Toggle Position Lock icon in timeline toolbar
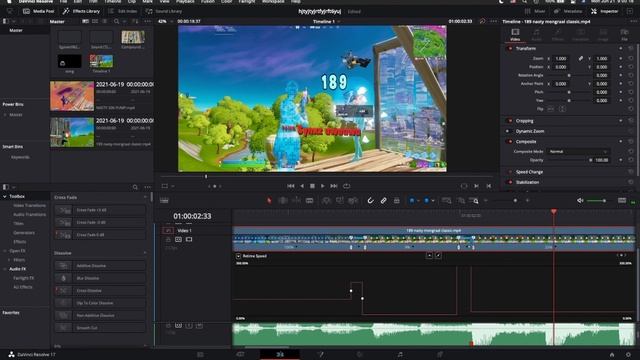640x360 pixels. point(396,200)
